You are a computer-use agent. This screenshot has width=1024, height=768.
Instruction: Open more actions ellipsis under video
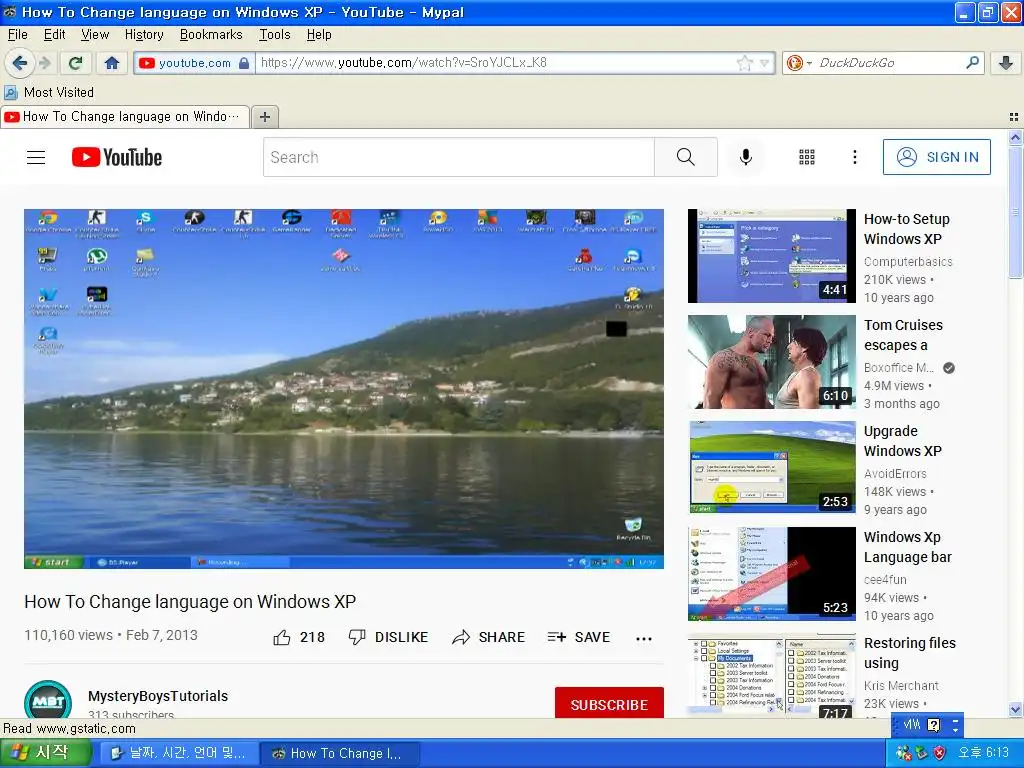644,639
